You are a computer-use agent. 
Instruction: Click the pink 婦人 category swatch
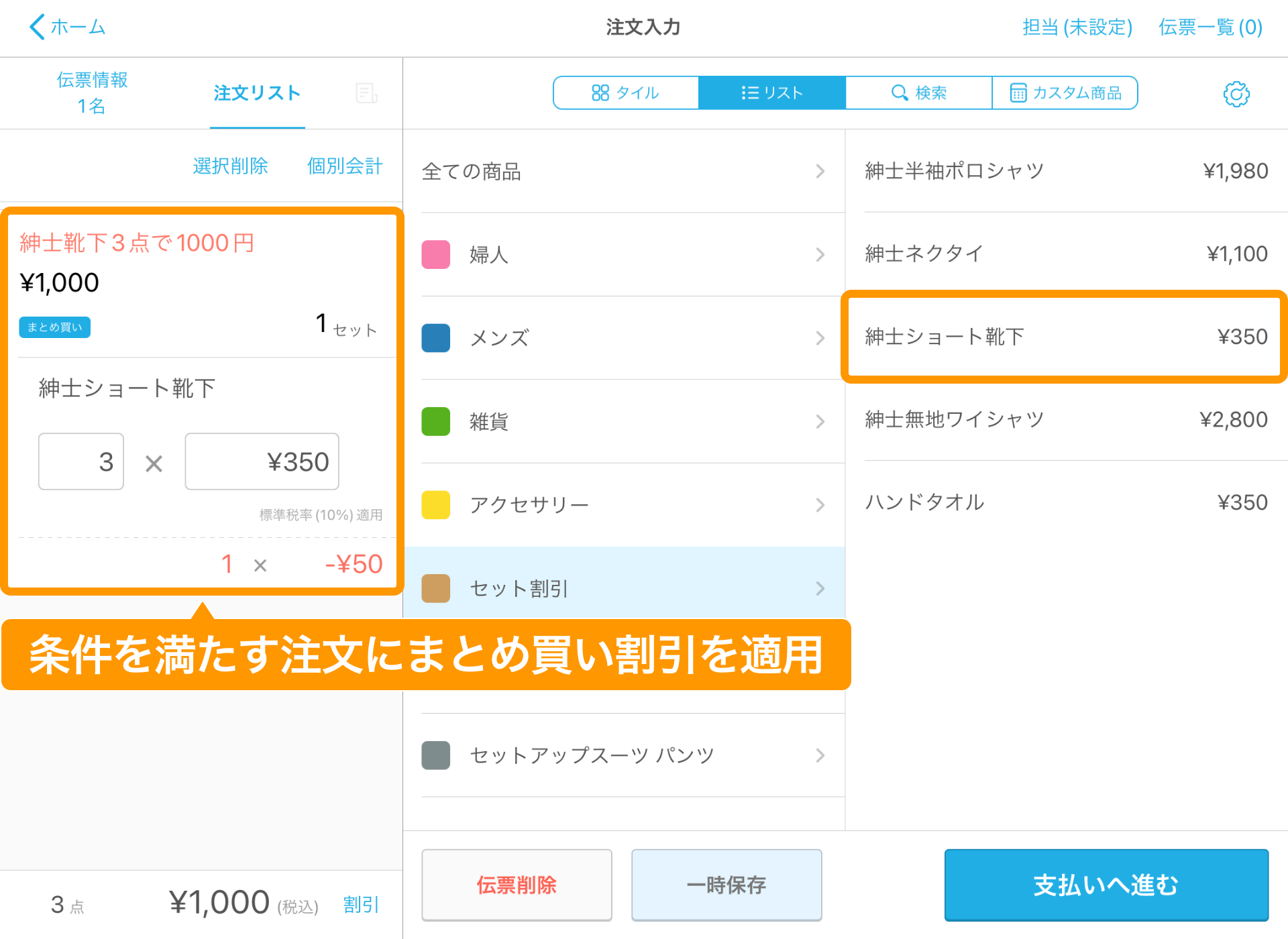(436, 255)
